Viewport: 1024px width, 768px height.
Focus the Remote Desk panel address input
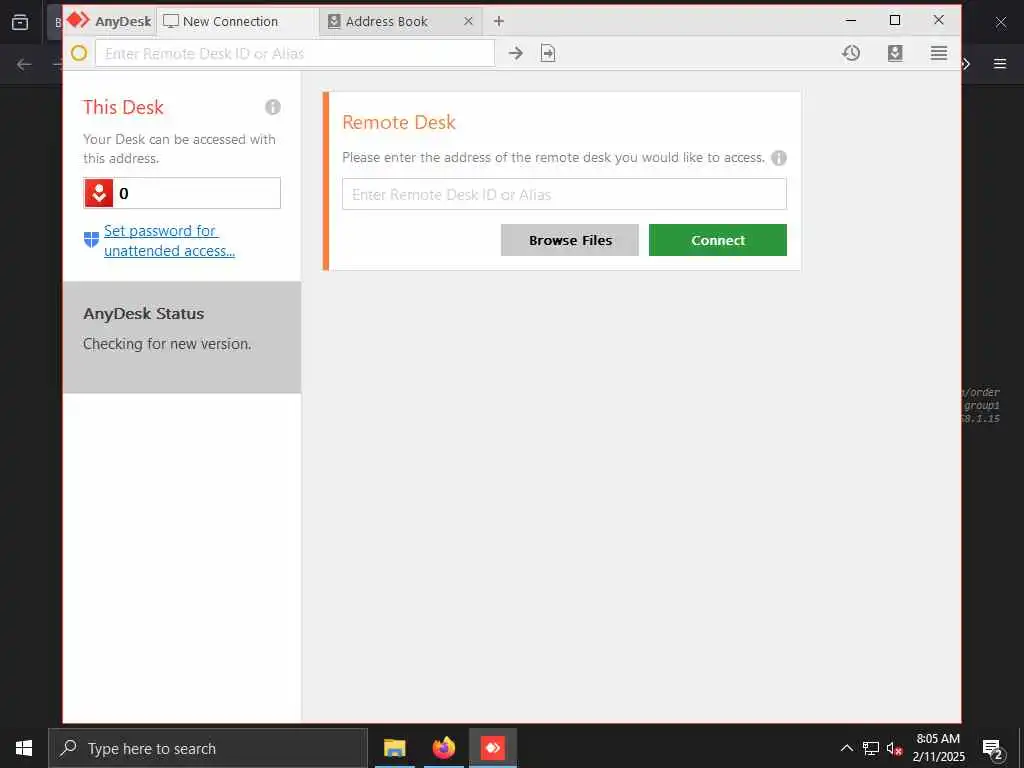coord(564,194)
